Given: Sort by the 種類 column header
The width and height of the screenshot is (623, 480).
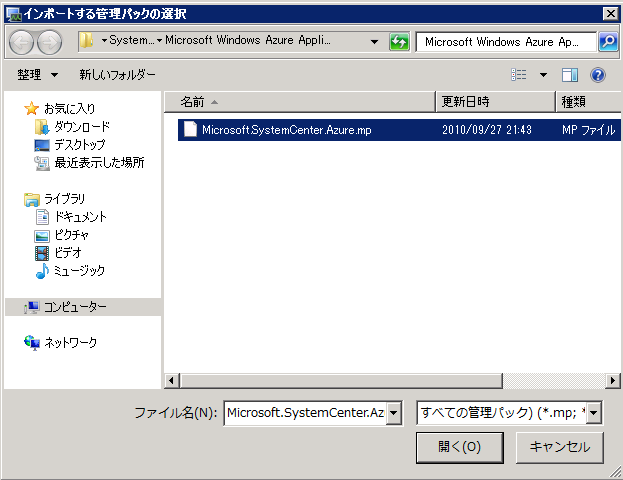Looking at the screenshot, I should pyautogui.click(x=588, y=102).
